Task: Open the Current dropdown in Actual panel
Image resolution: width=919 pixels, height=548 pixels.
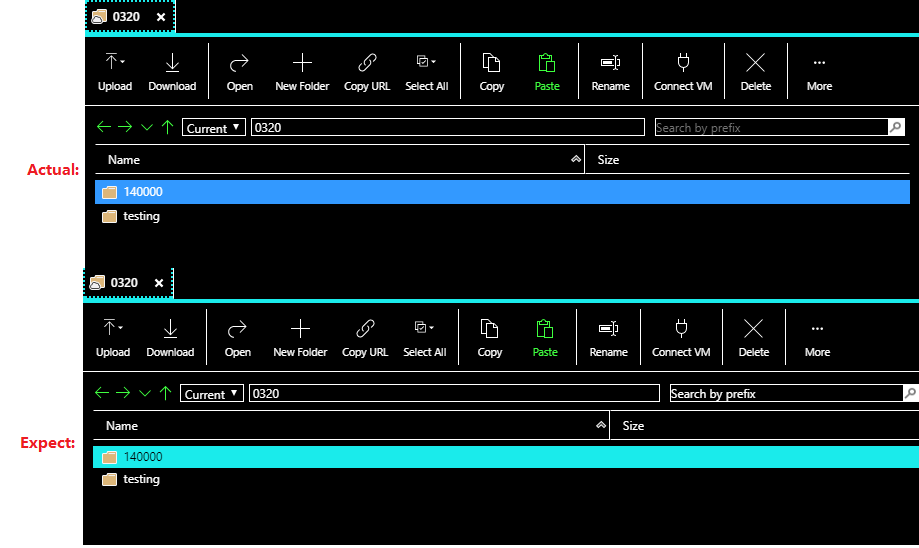Action: point(213,127)
